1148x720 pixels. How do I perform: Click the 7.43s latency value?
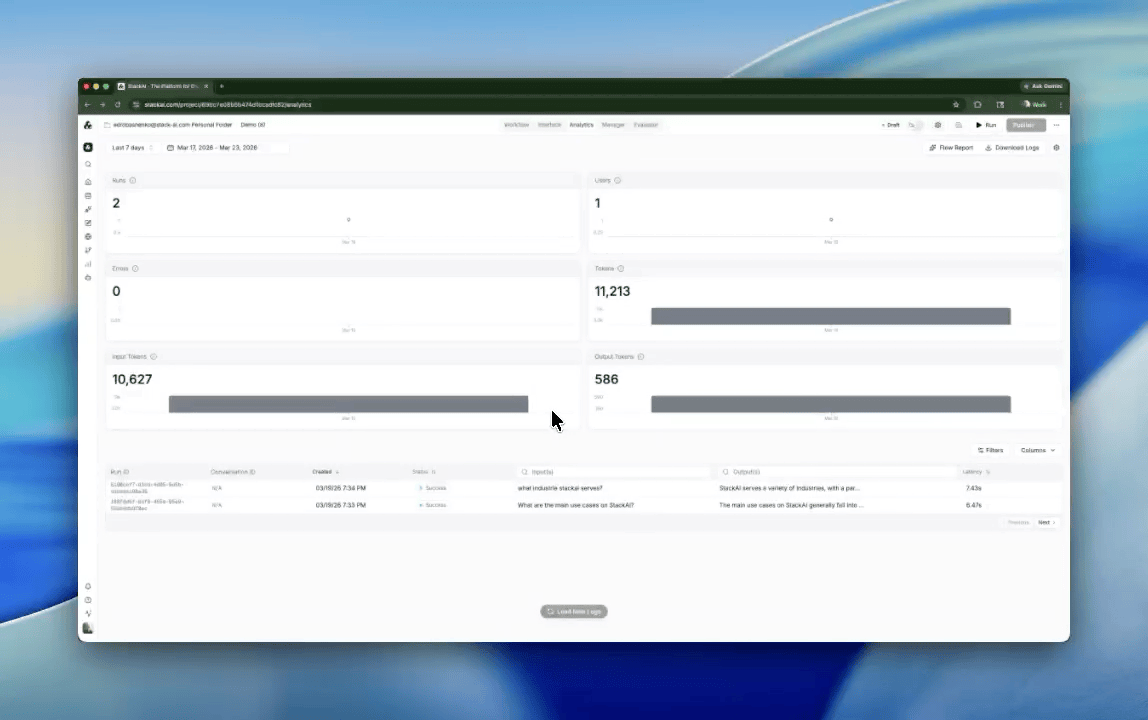(x=973, y=489)
